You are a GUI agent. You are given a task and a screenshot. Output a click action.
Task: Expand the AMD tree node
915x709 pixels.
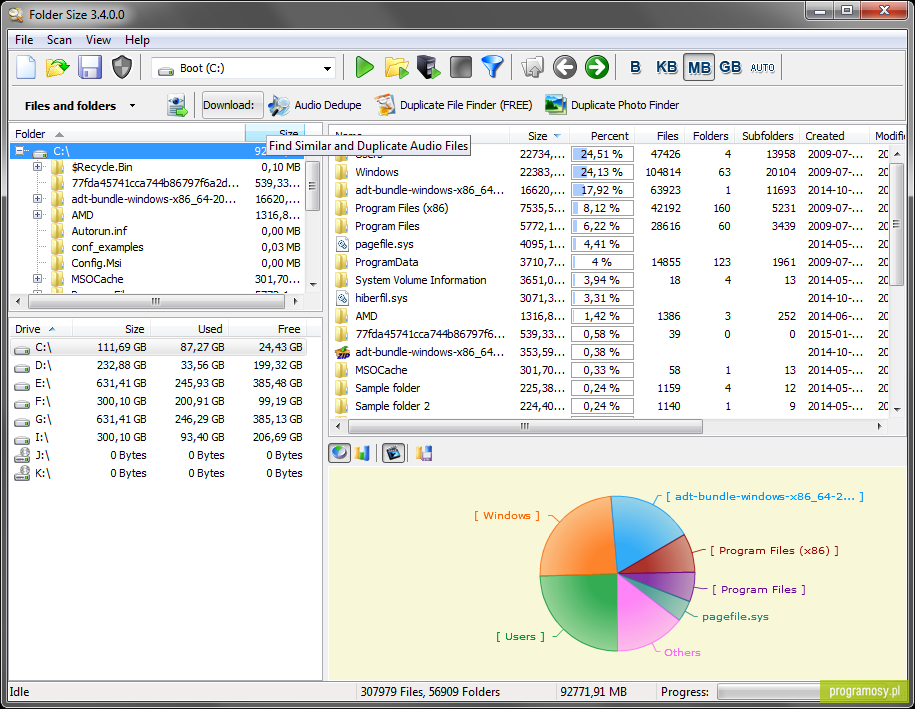[x=37, y=215]
